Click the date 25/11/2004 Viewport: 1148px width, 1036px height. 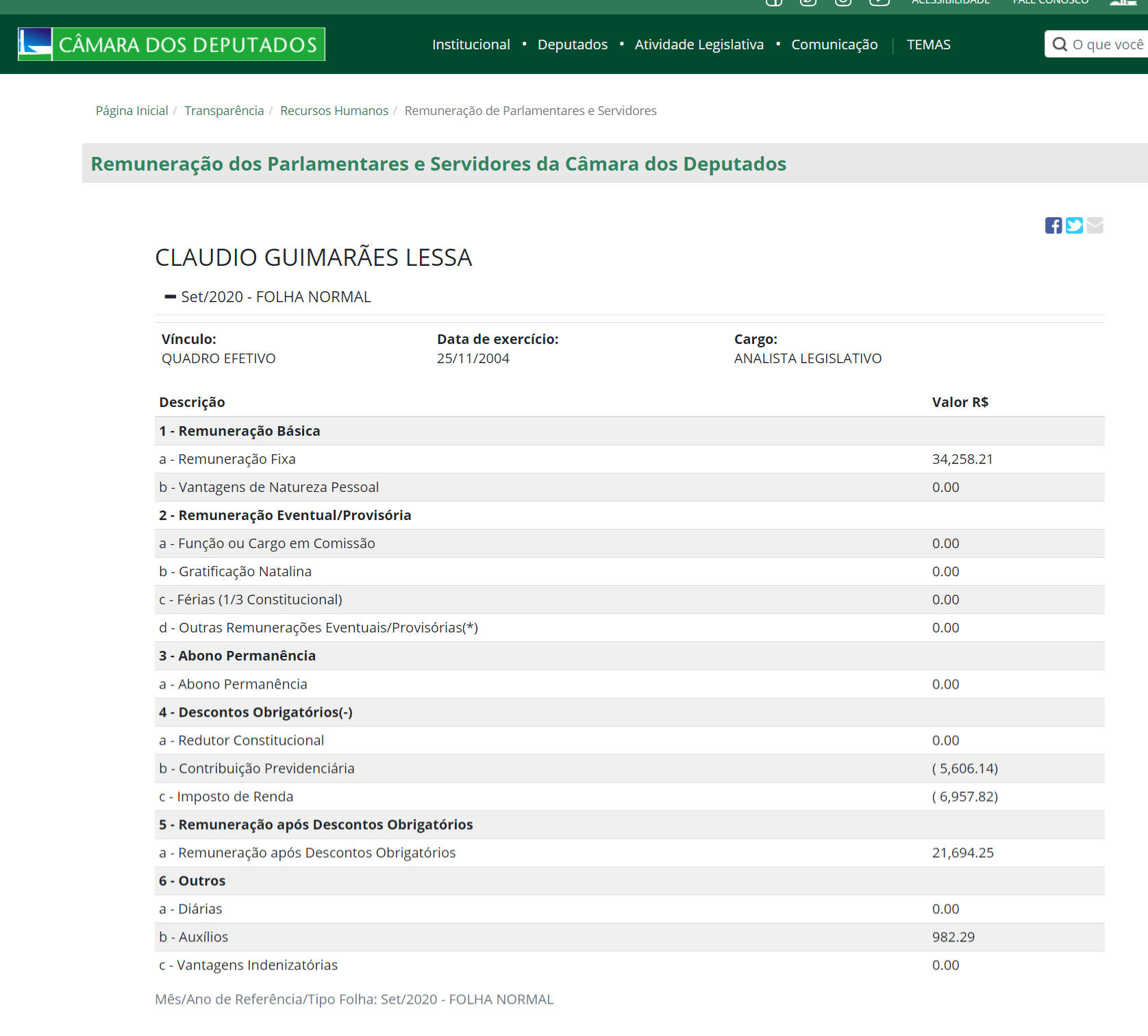tap(473, 358)
